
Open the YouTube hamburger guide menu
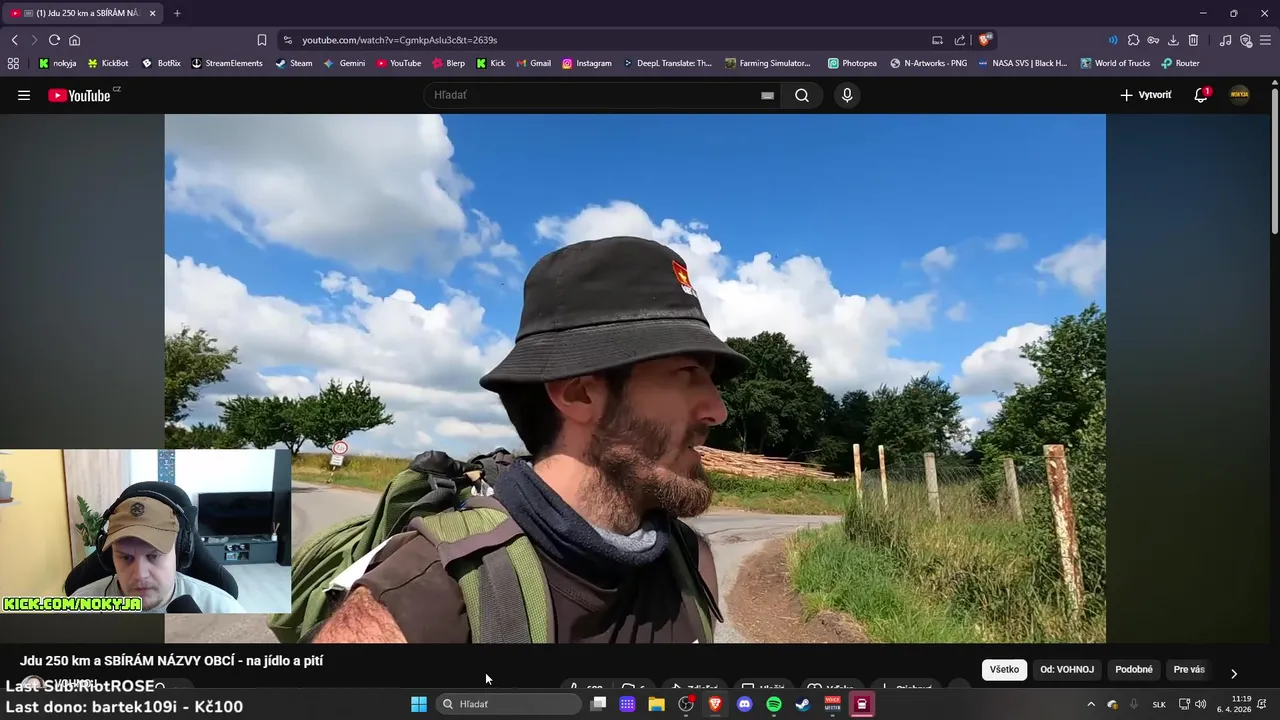point(24,95)
